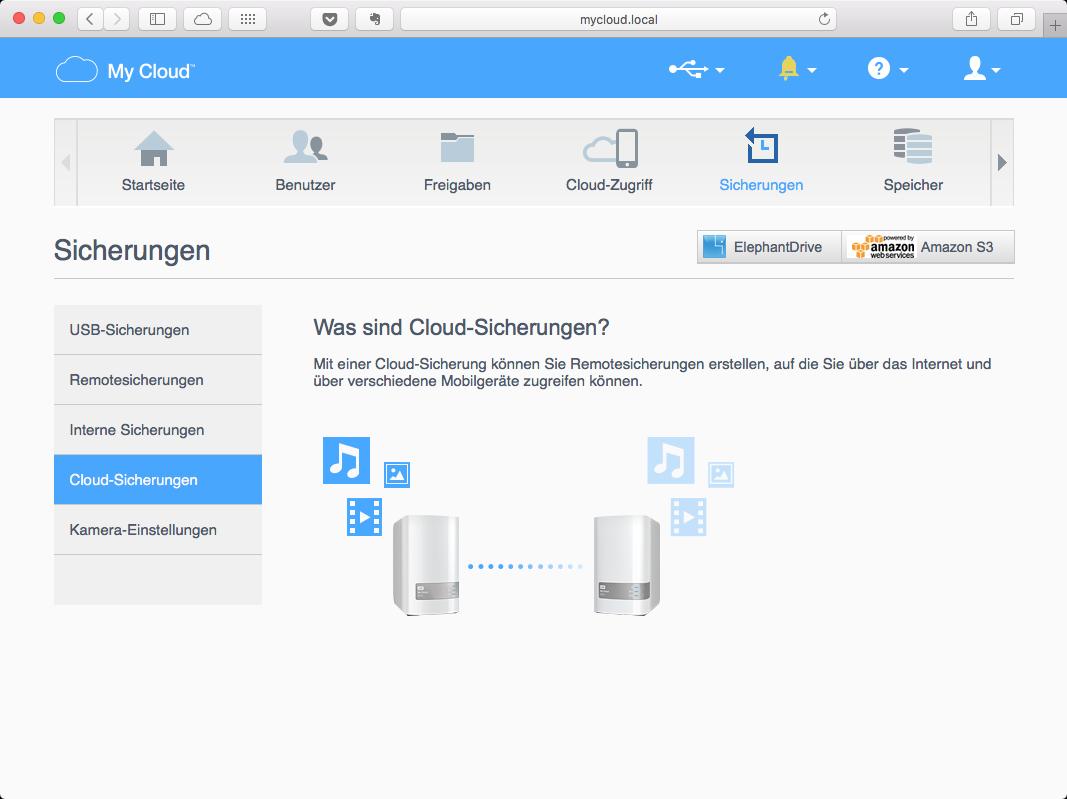Select Kamera-Einstellungen in sidebar

pos(158,529)
